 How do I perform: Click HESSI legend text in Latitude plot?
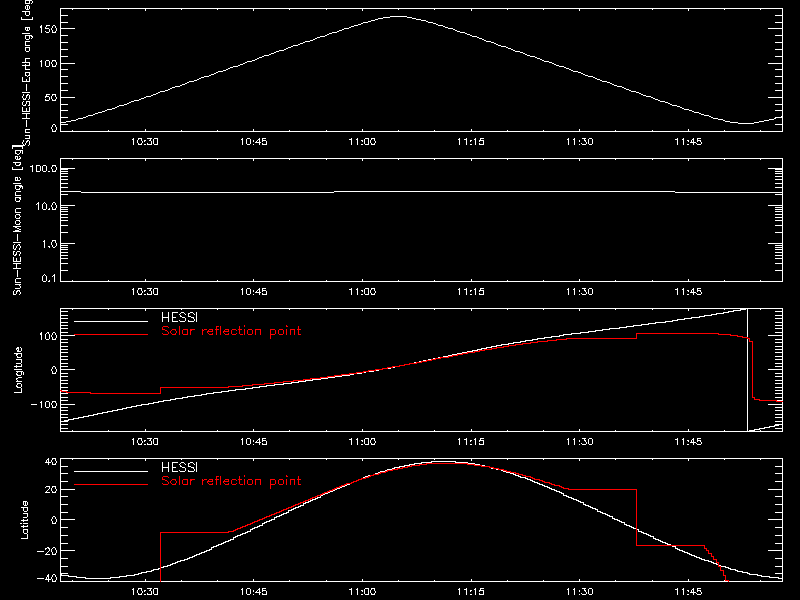coord(180,467)
